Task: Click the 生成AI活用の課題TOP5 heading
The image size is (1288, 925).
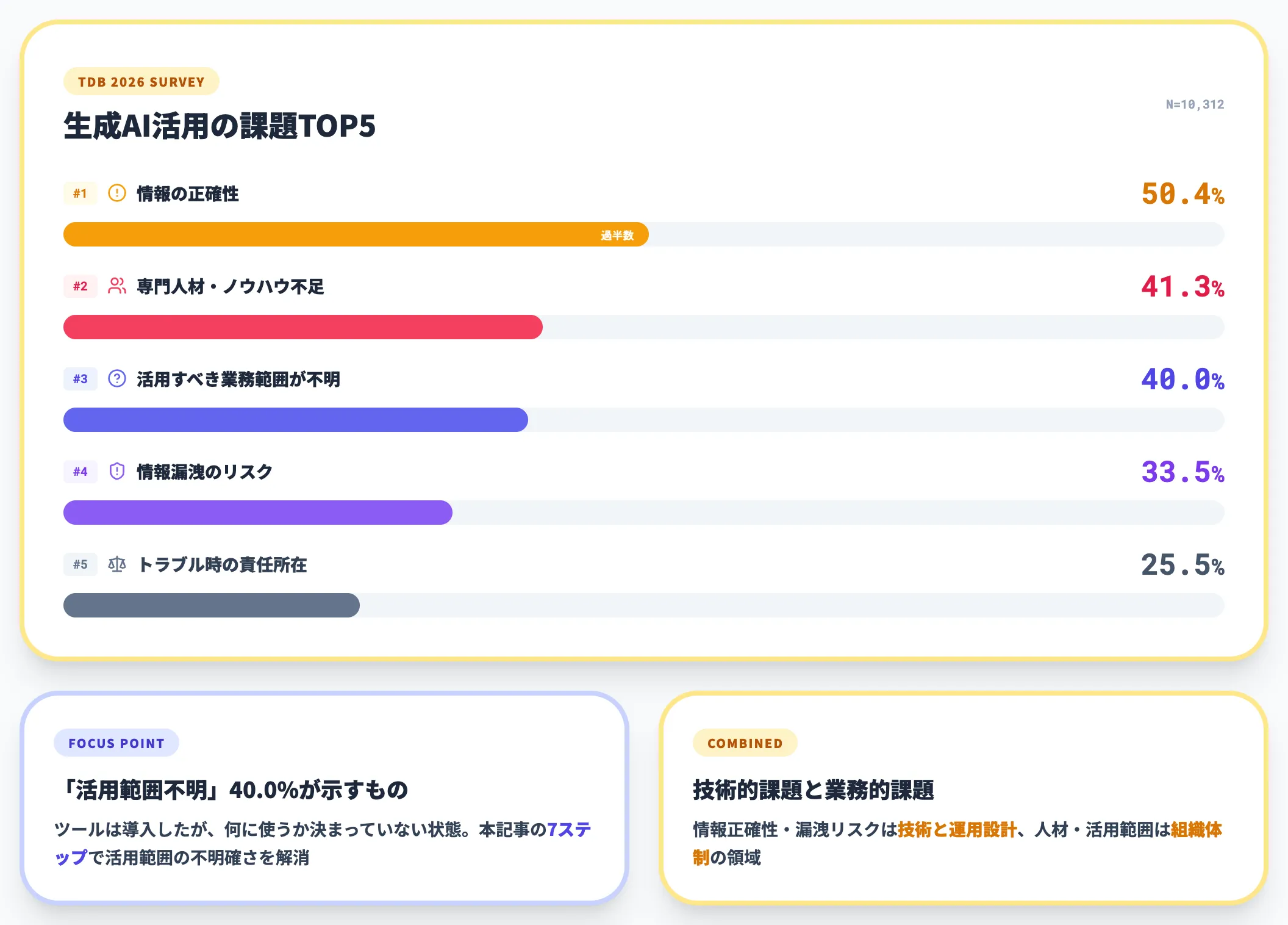Action: (220, 126)
